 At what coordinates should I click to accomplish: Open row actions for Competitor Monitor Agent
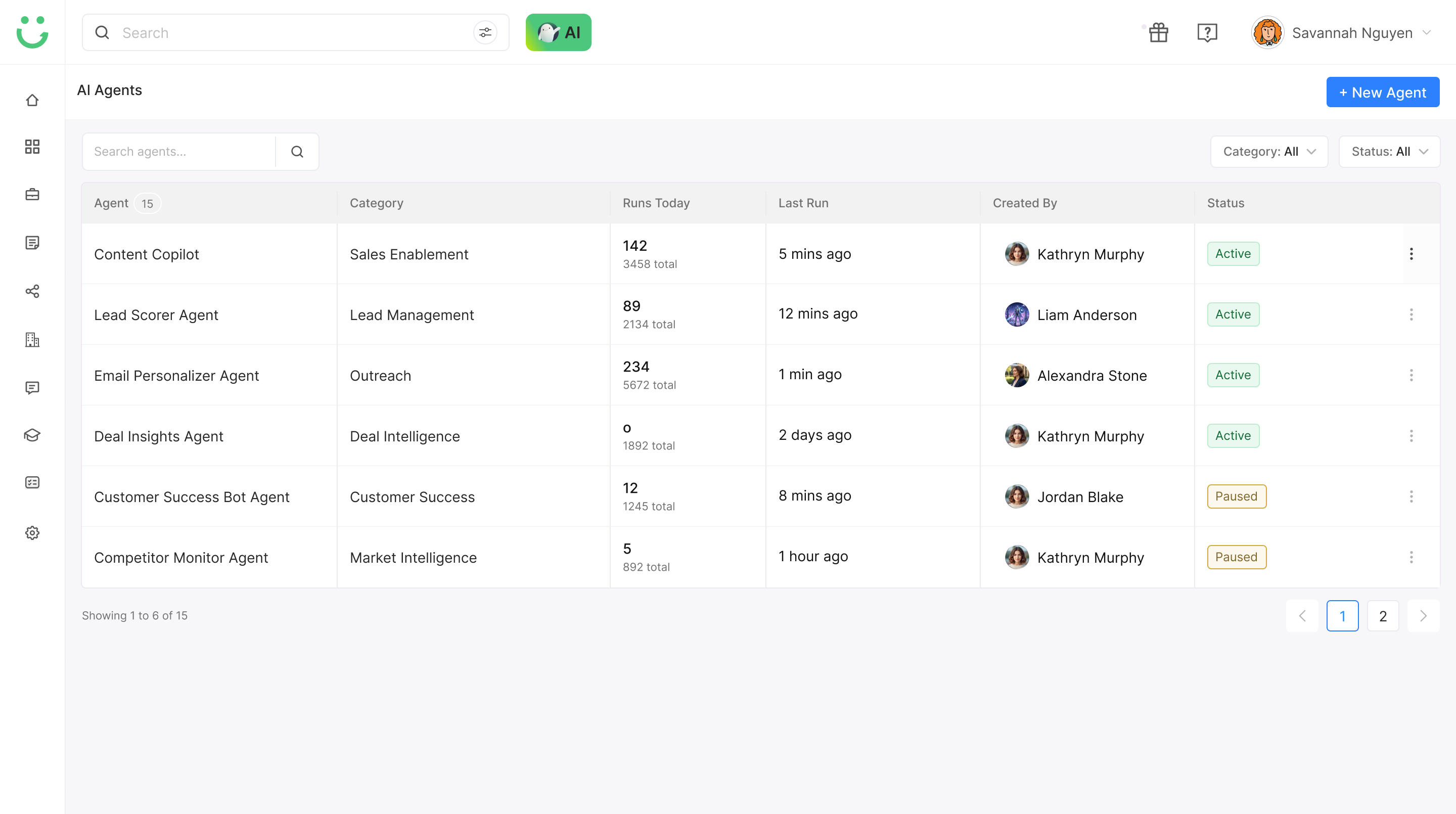(x=1412, y=557)
